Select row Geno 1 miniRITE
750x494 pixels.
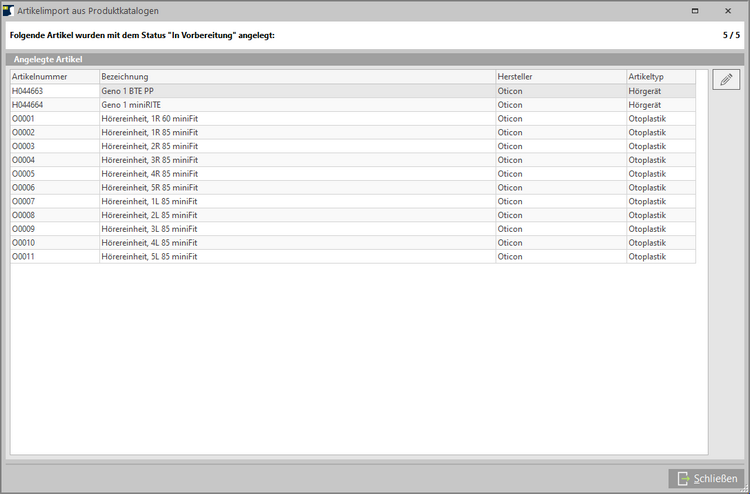(353, 105)
